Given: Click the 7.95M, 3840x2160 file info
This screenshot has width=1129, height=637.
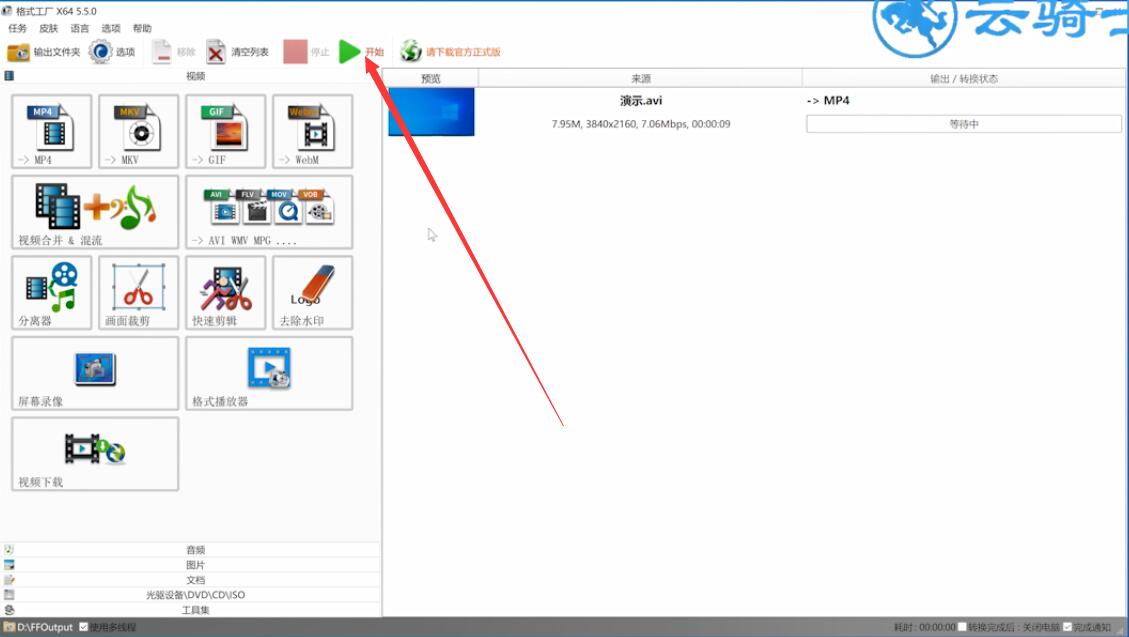Looking at the screenshot, I should click(x=641, y=124).
